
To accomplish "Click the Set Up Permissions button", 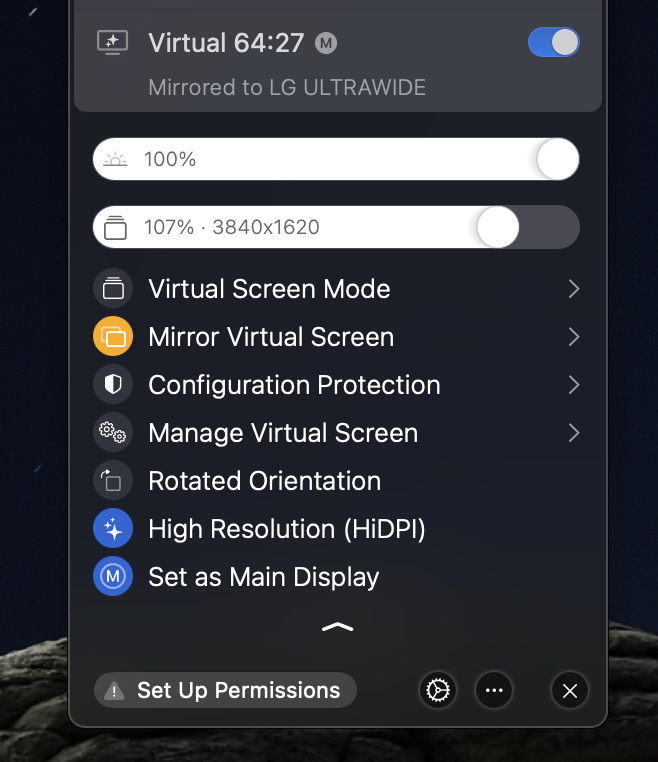I will pyautogui.click(x=238, y=691).
